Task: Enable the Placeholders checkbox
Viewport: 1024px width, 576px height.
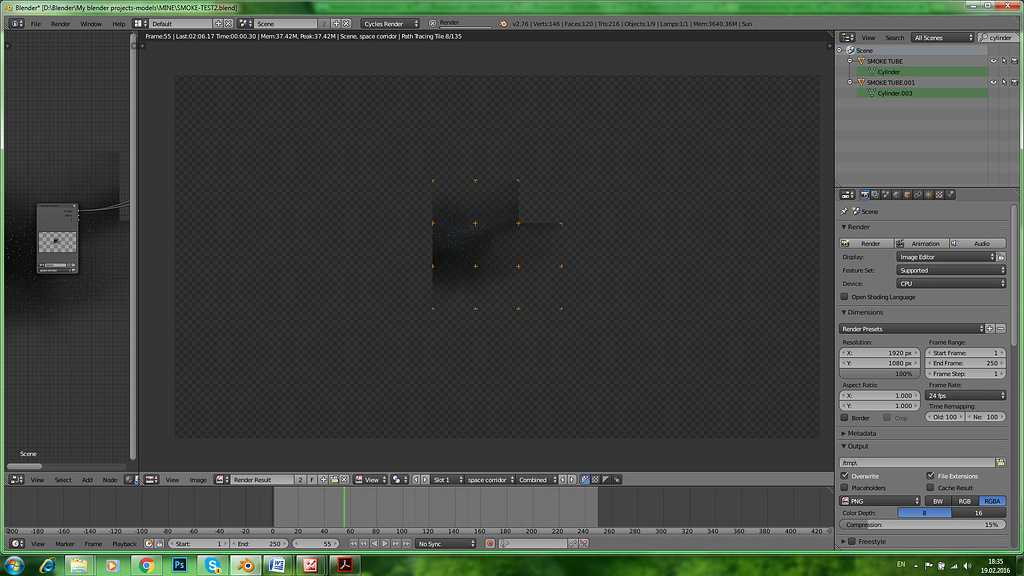Action: 844,488
